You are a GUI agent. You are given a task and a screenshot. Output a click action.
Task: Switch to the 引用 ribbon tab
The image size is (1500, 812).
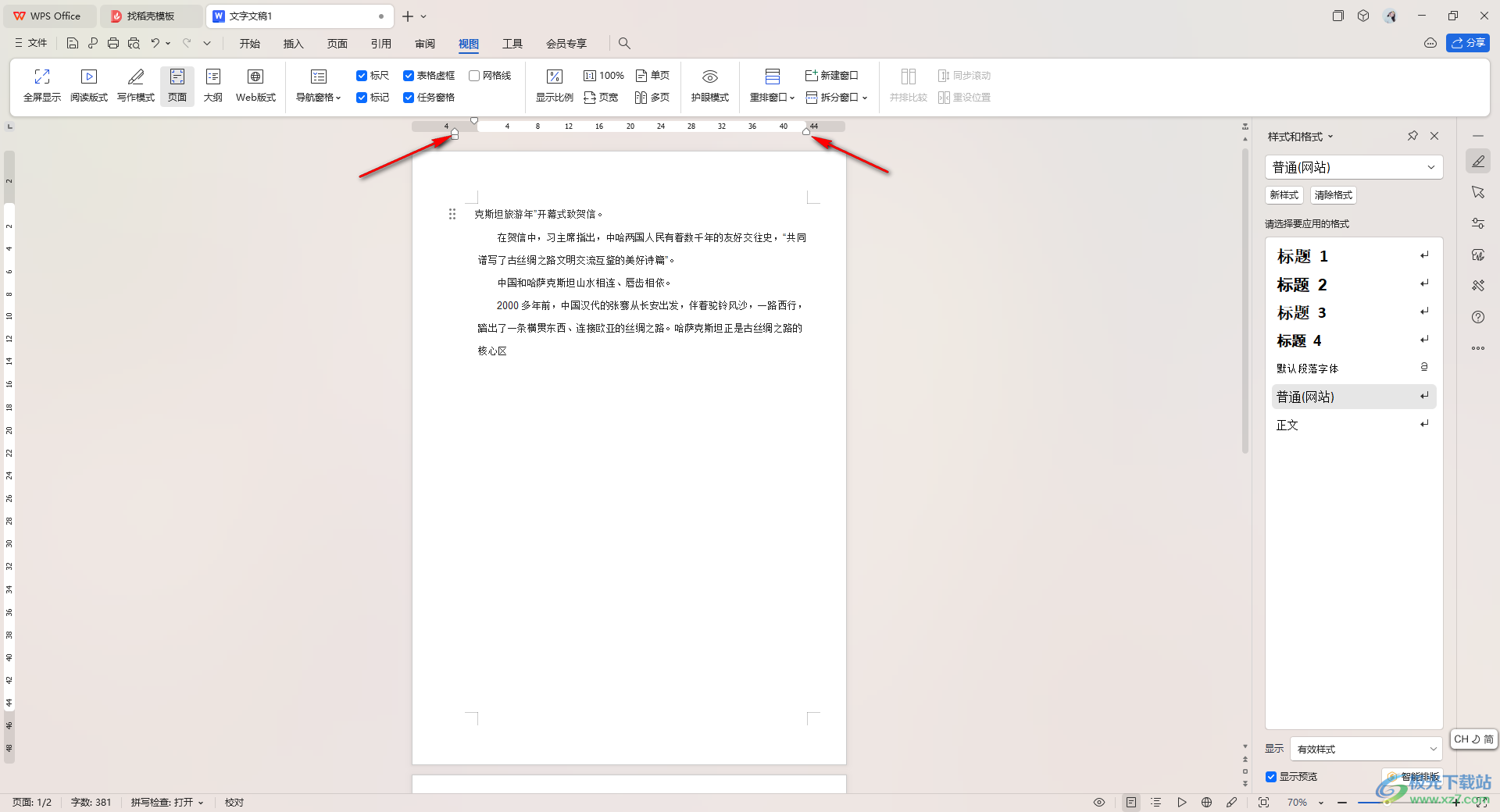(x=381, y=44)
